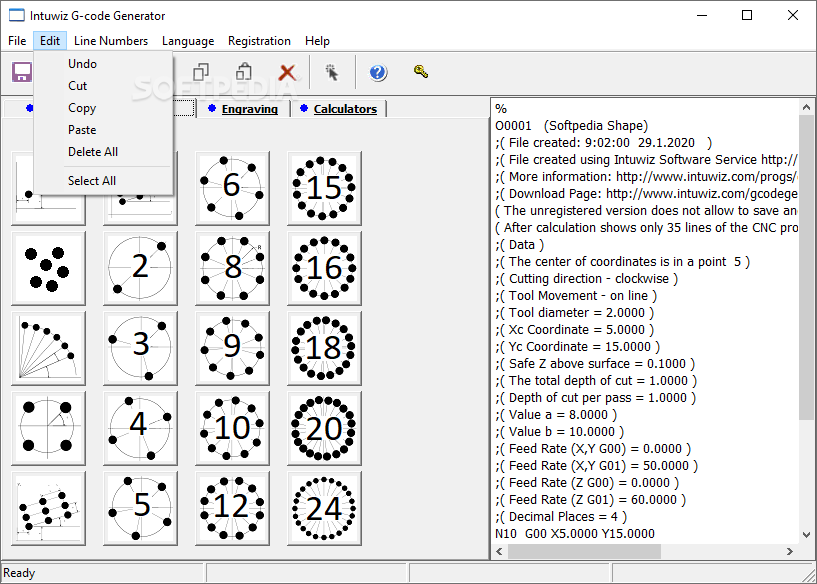Click the 'Tool diameter = 2.0000' line

574,313
